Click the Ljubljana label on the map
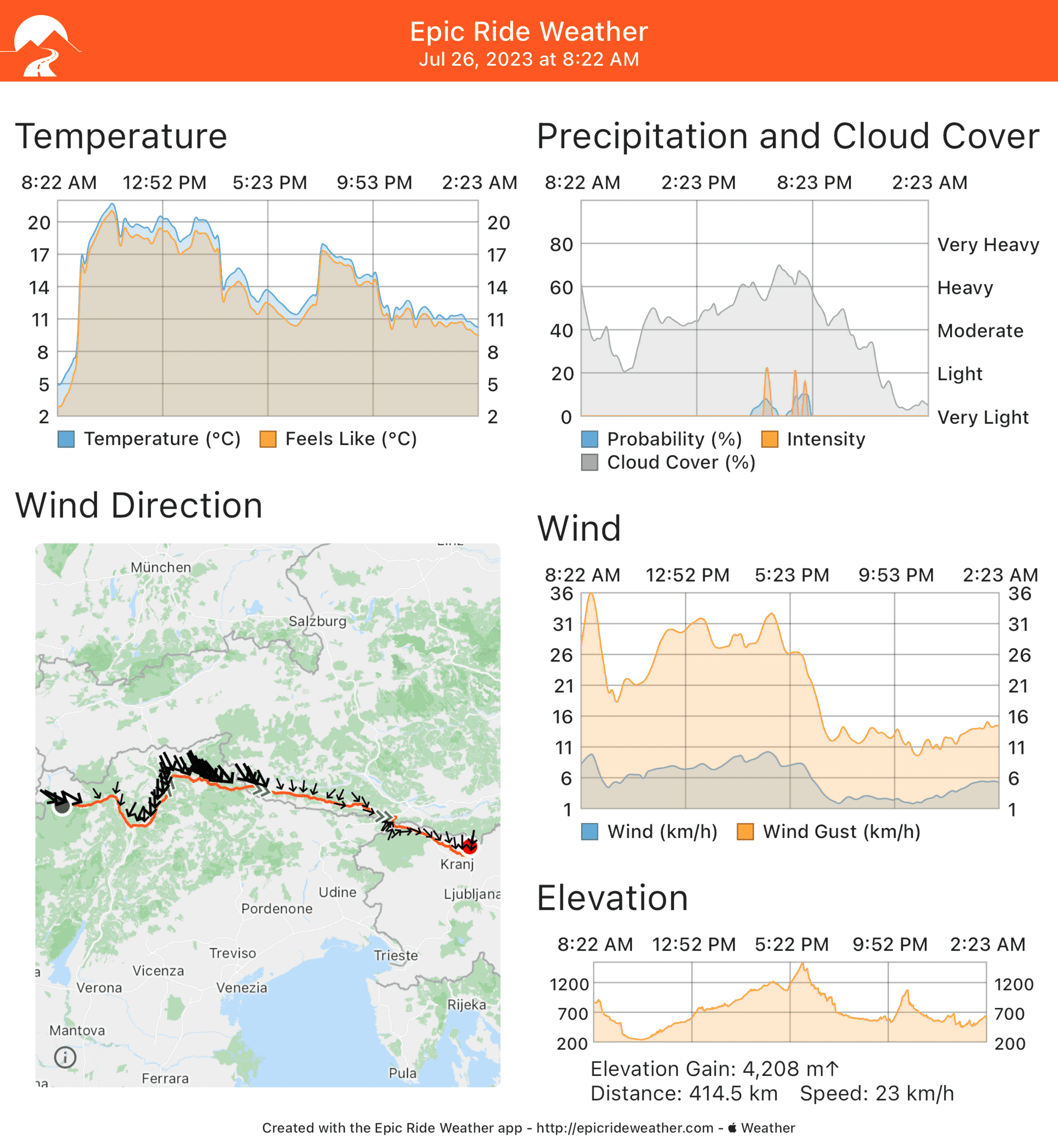Image resolution: width=1058 pixels, height=1148 pixels. click(473, 895)
